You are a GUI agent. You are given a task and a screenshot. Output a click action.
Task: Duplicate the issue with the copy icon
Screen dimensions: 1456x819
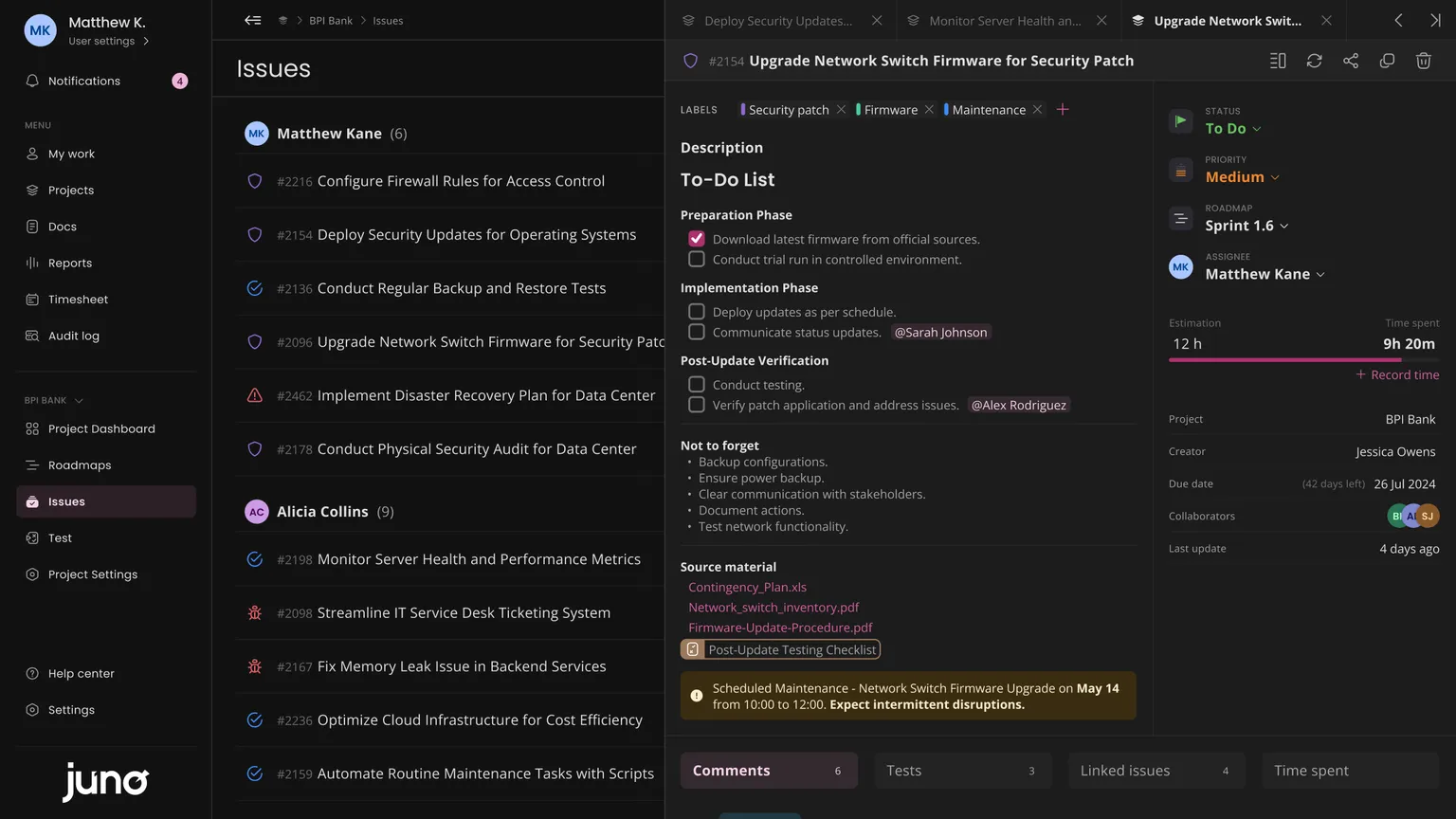tap(1387, 60)
